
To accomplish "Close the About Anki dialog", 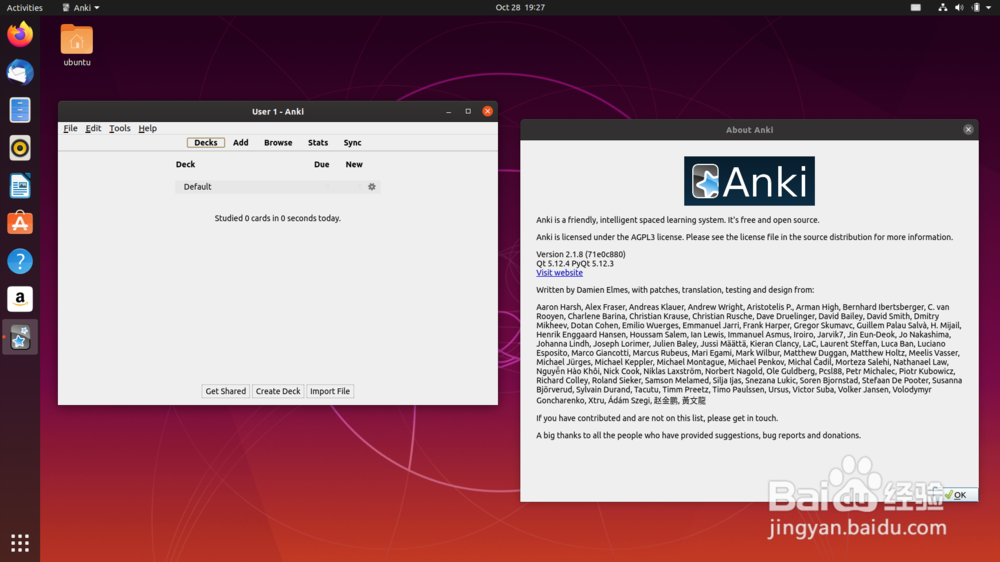I will [968, 129].
